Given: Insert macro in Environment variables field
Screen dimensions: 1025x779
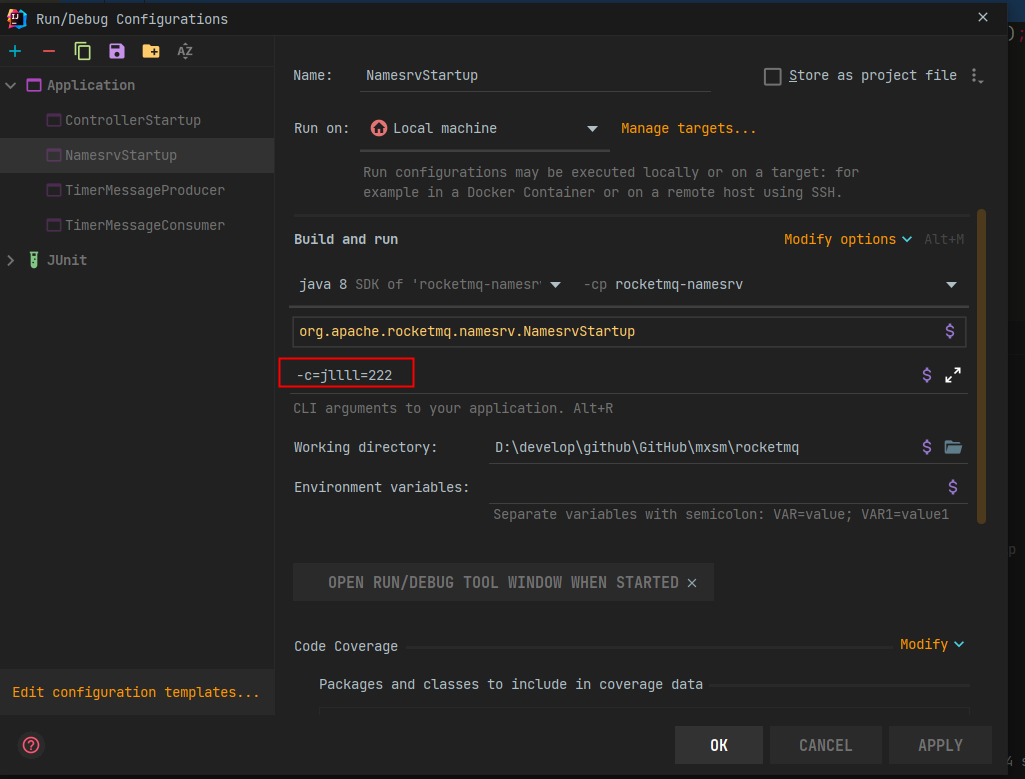Looking at the screenshot, I should pos(952,487).
